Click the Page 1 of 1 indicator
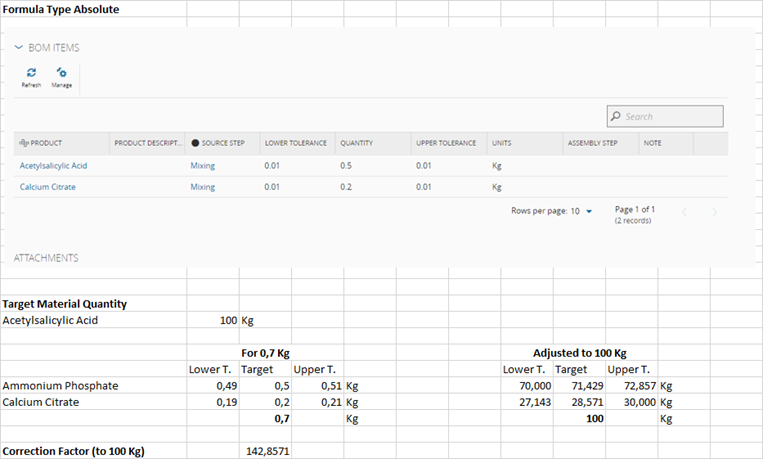 click(635, 209)
